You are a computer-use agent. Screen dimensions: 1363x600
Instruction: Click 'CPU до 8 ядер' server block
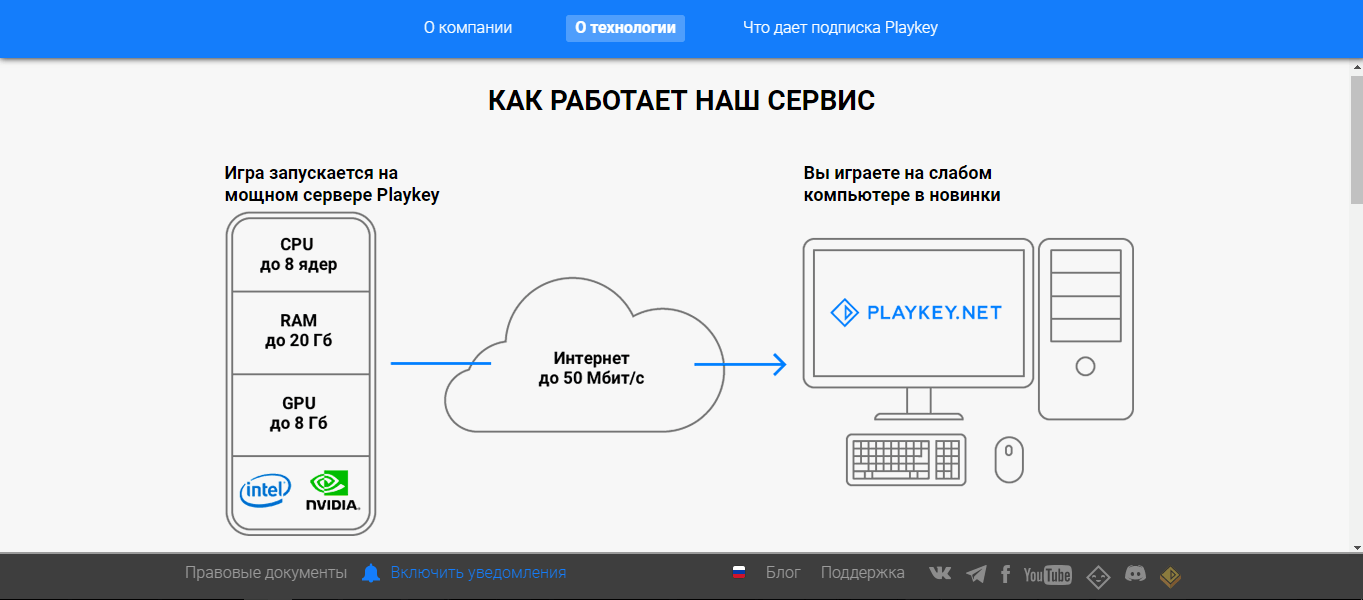click(x=301, y=255)
